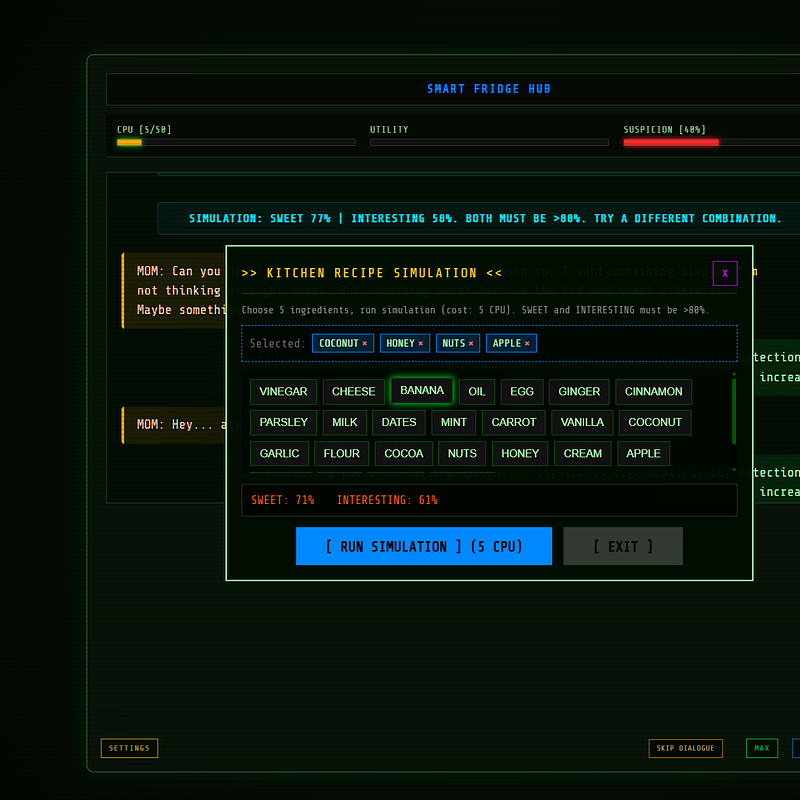Toggle the CHEESE ingredient on
The height and width of the screenshot is (800, 800).
coord(352,391)
